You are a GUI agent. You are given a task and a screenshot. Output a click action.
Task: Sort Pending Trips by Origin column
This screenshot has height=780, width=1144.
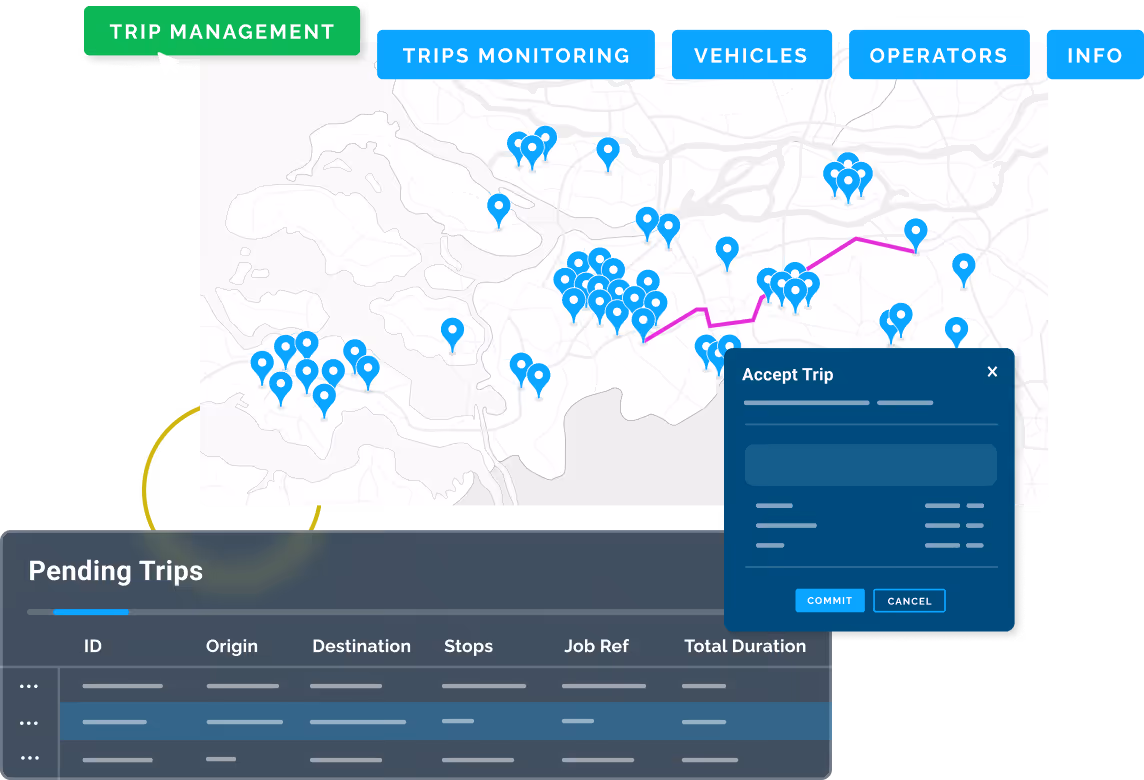tap(231, 646)
